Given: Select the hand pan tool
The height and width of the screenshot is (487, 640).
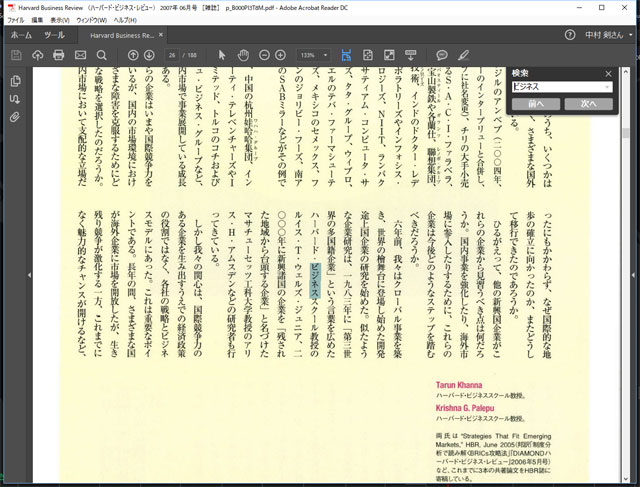Looking at the screenshot, I should [x=242, y=54].
